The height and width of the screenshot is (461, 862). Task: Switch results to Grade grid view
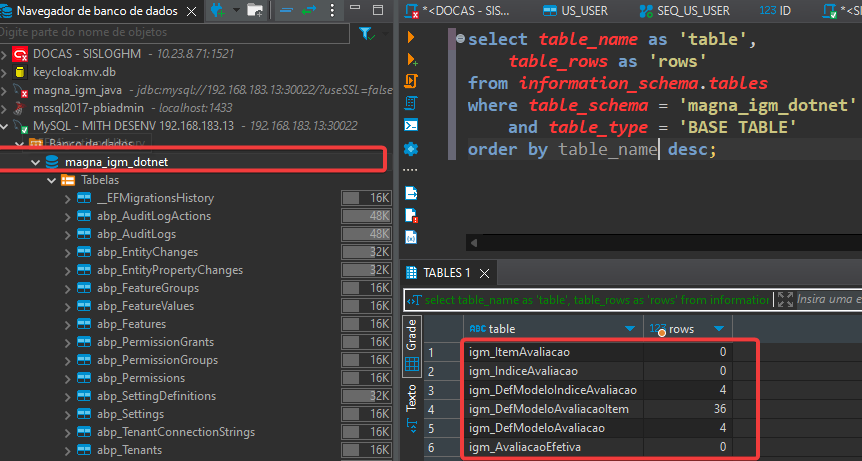410,344
